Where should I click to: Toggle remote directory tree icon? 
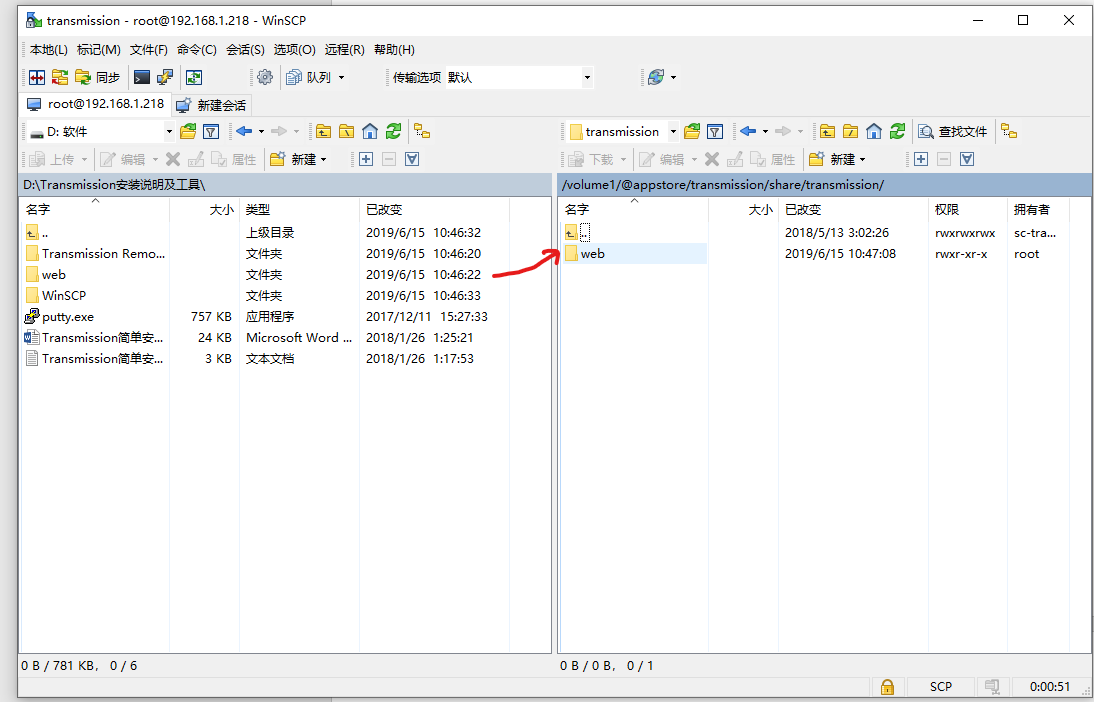click(x=1009, y=131)
